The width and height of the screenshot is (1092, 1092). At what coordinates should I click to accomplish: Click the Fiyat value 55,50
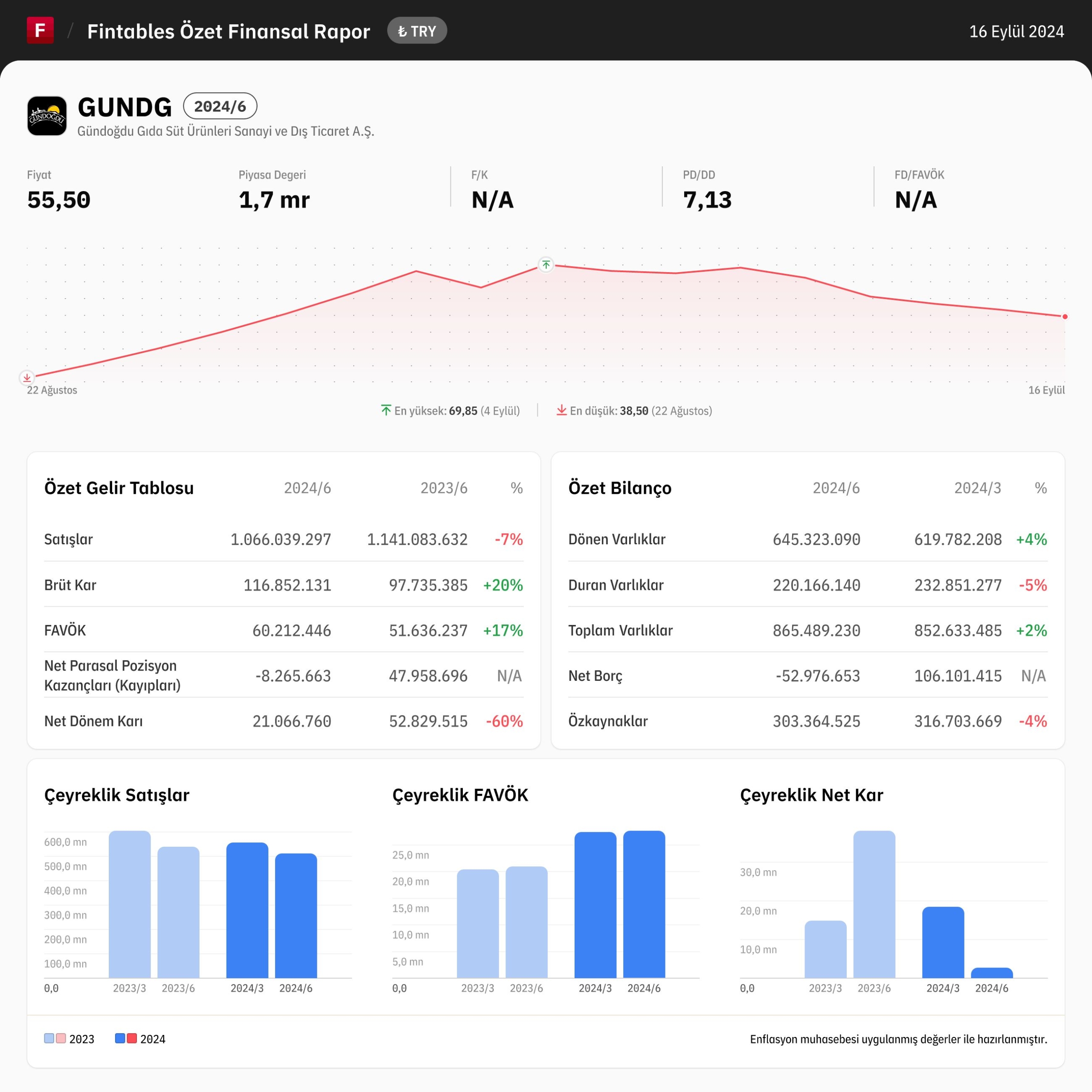pos(59,200)
